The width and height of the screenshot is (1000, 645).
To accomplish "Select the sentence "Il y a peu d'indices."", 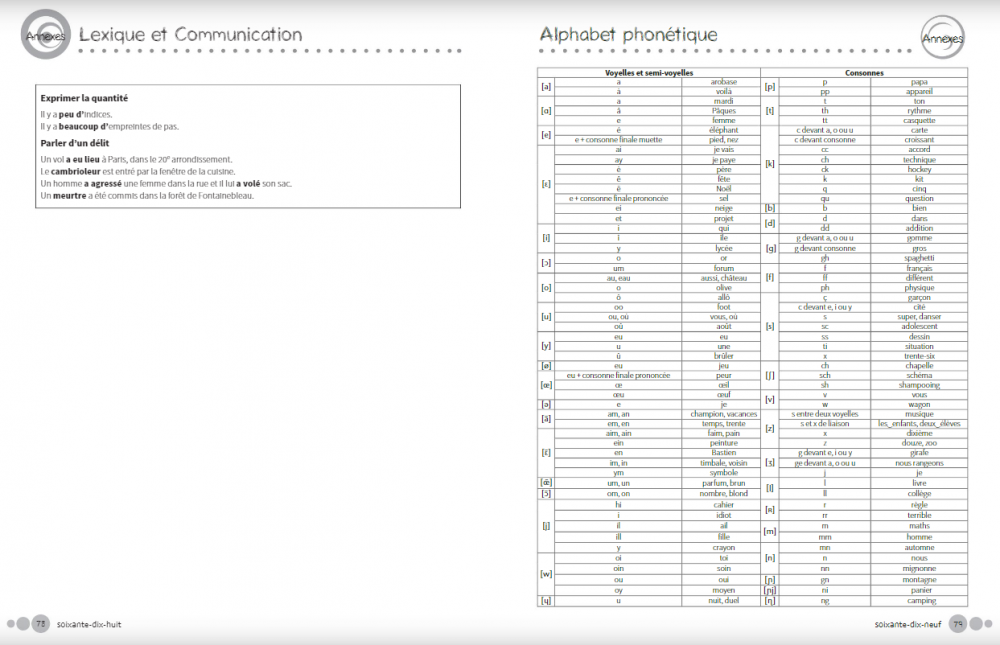I will (77, 115).
